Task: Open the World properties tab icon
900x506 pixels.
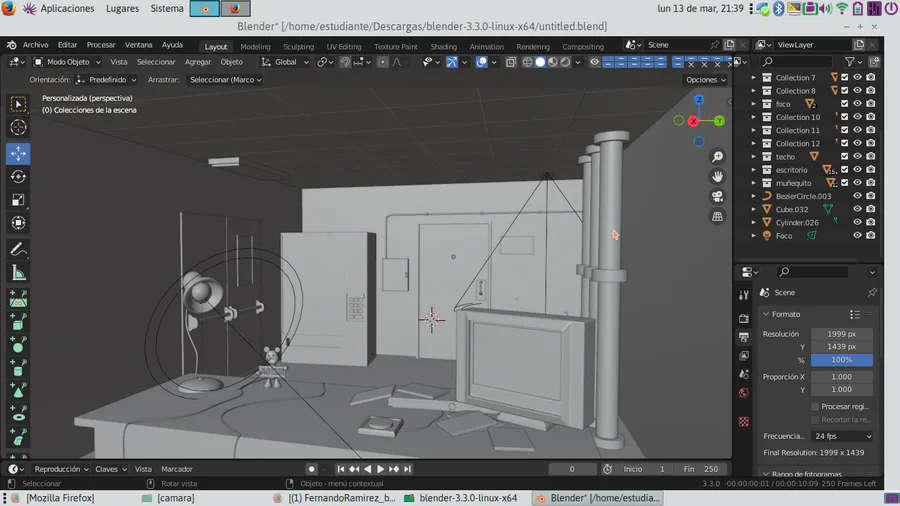Action: tap(744, 393)
